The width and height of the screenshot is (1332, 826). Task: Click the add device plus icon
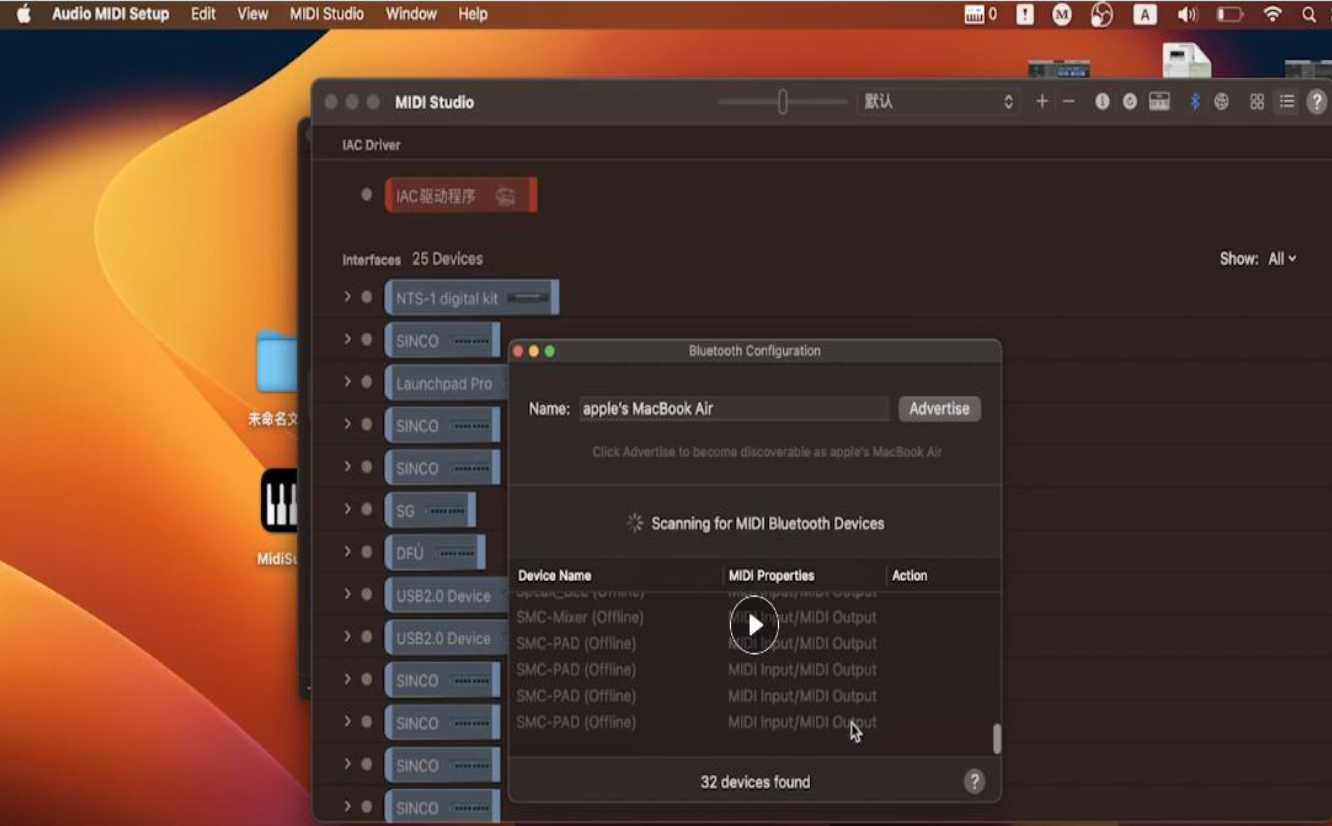click(x=1042, y=101)
